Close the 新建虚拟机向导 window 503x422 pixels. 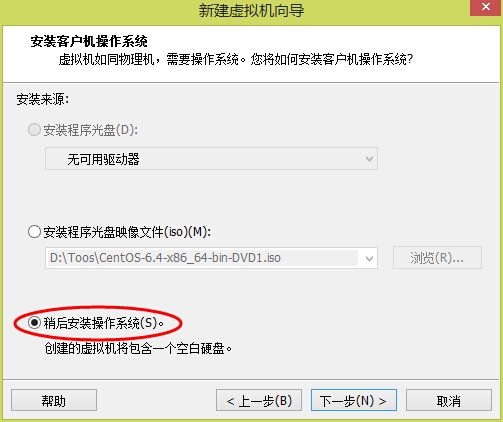click(x=486, y=7)
